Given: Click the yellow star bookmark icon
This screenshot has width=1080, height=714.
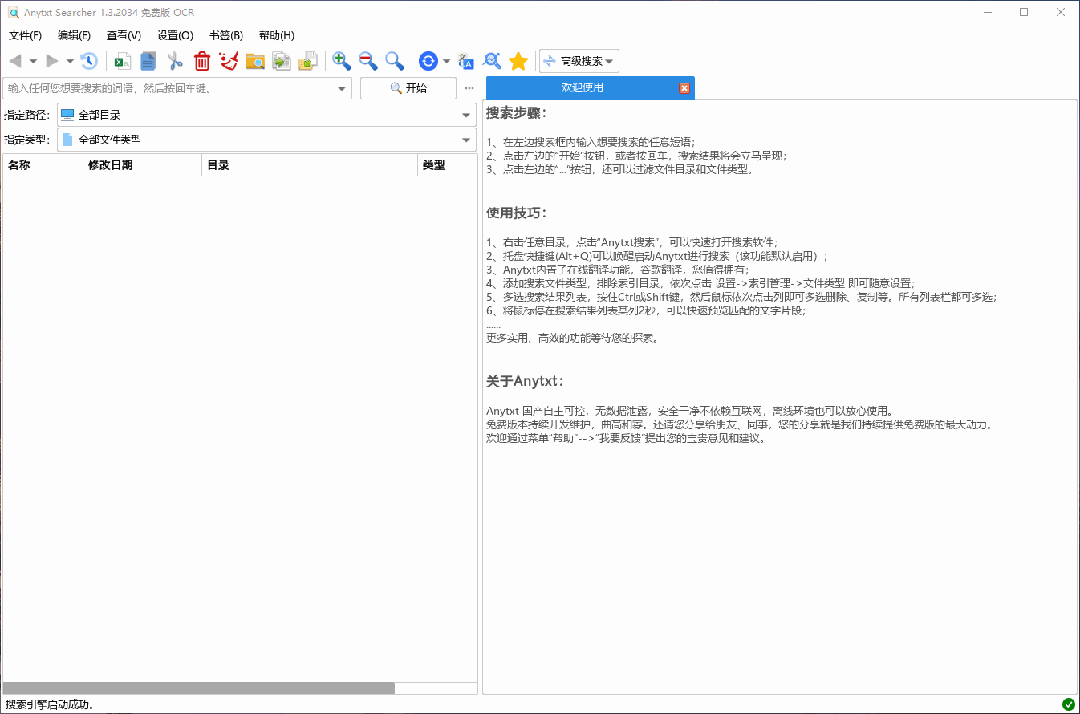Looking at the screenshot, I should click(x=518, y=61).
